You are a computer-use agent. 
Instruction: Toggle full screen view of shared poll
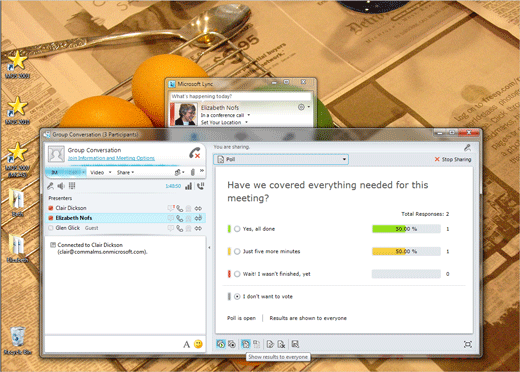[468, 344]
